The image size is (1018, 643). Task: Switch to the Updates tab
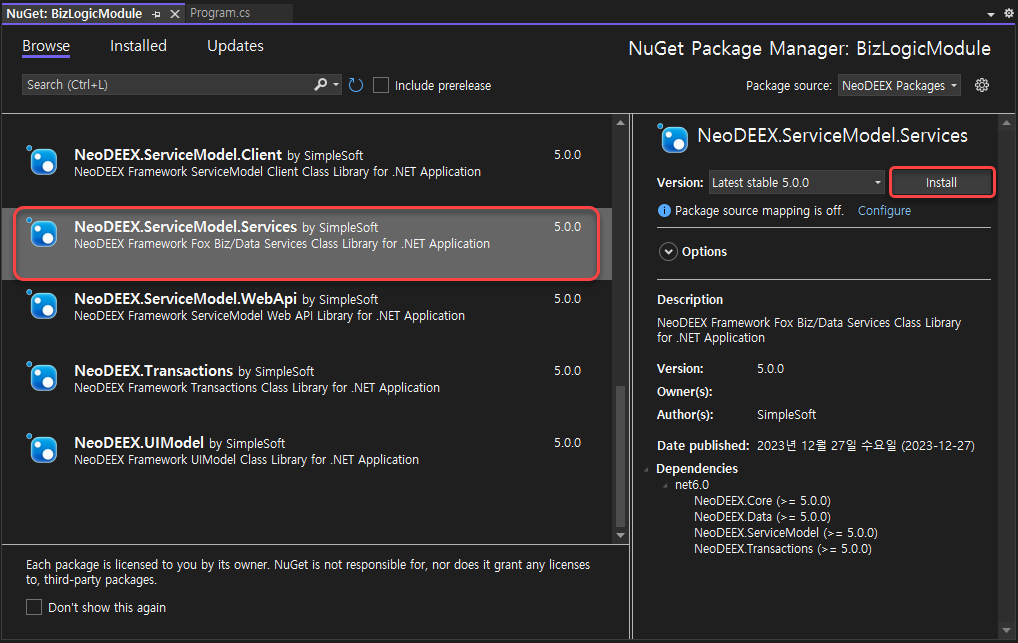pos(235,46)
